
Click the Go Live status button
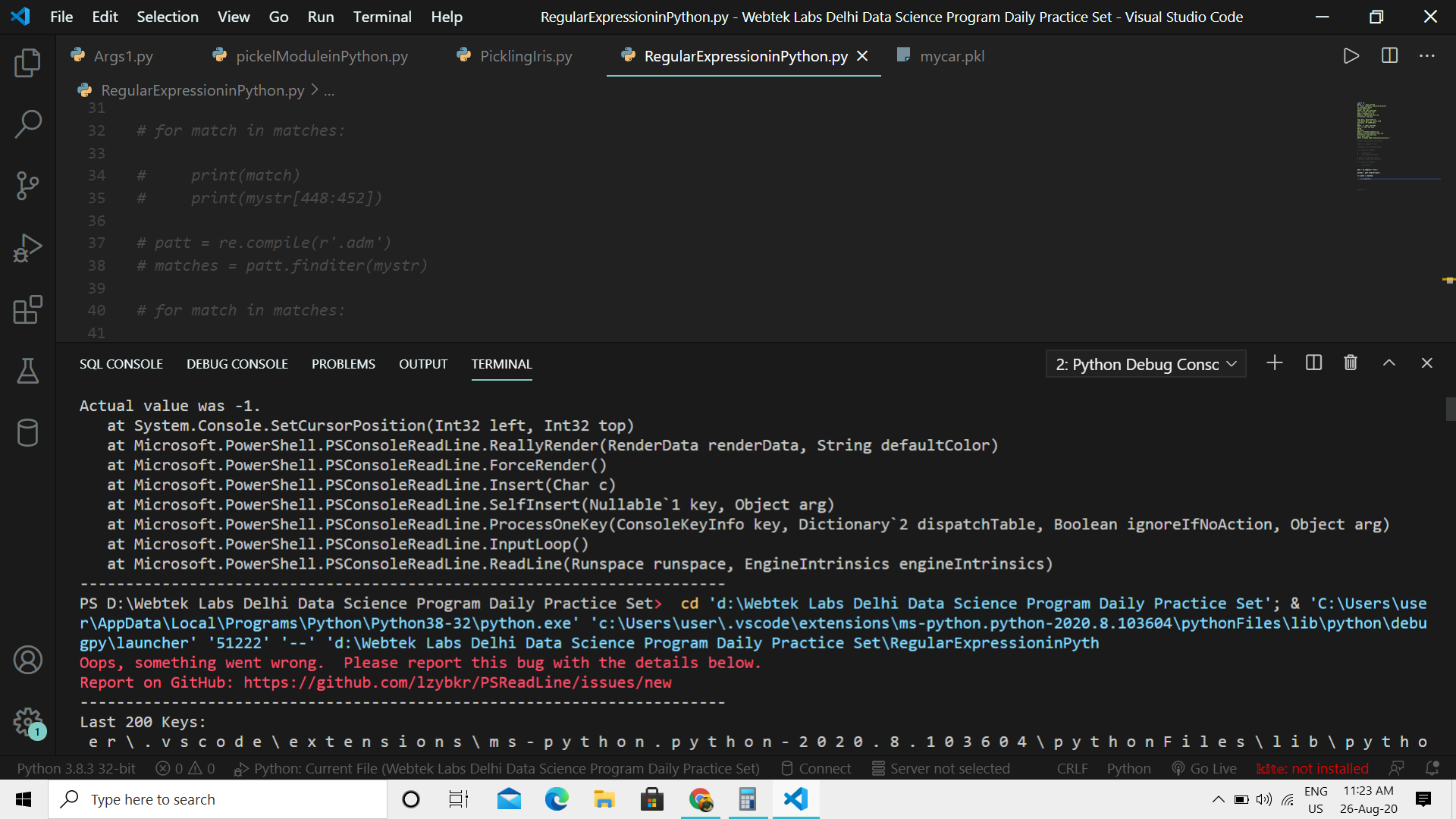[x=1205, y=768]
